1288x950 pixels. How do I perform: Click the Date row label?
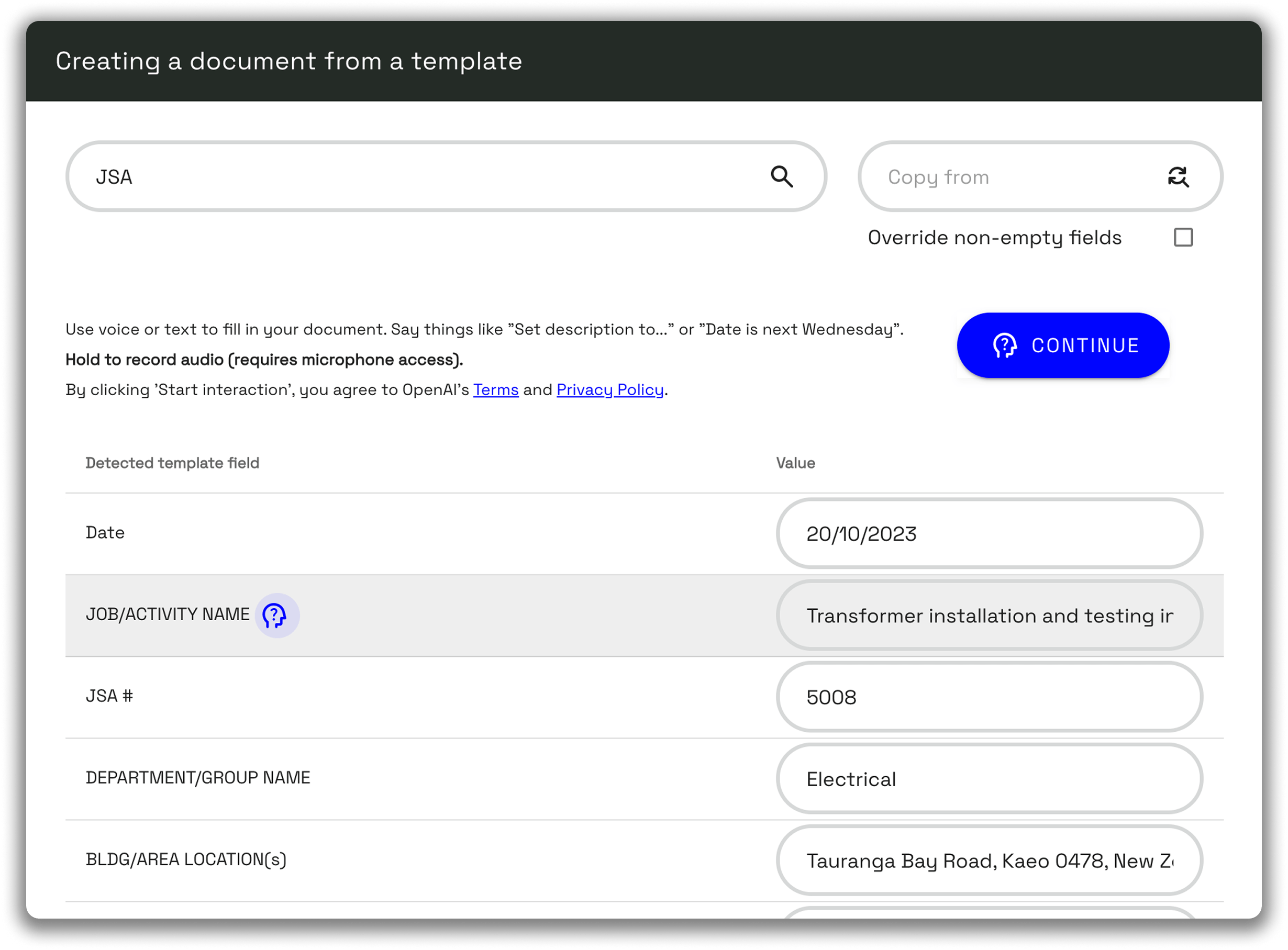coord(105,532)
